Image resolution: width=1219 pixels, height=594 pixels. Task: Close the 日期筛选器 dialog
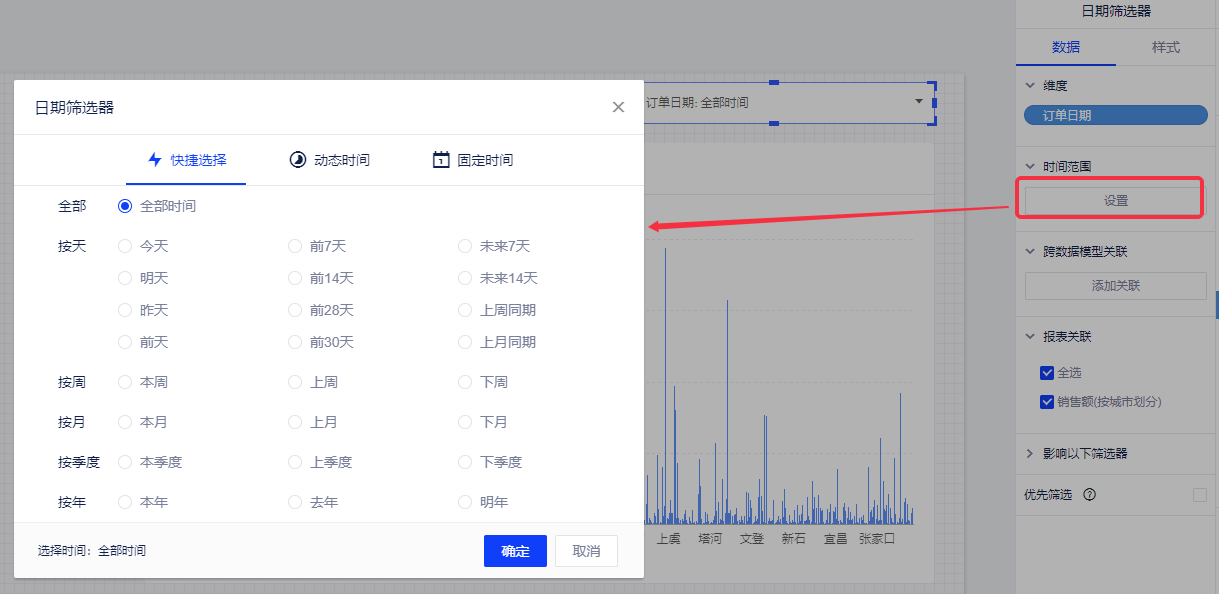(618, 107)
